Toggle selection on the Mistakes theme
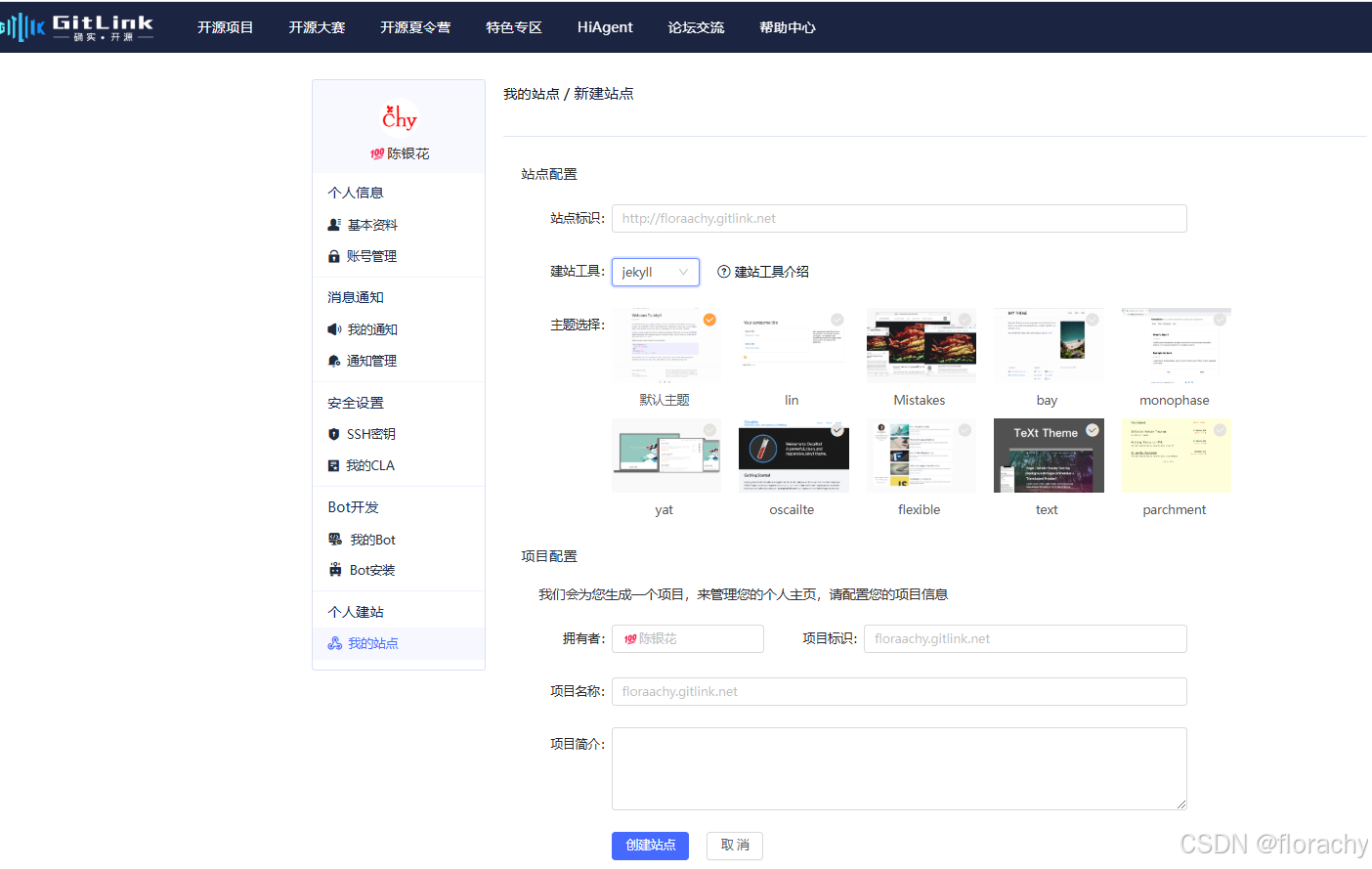Image resolution: width=1372 pixels, height=869 pixels. pyautogui.click(x=964, y=320)
